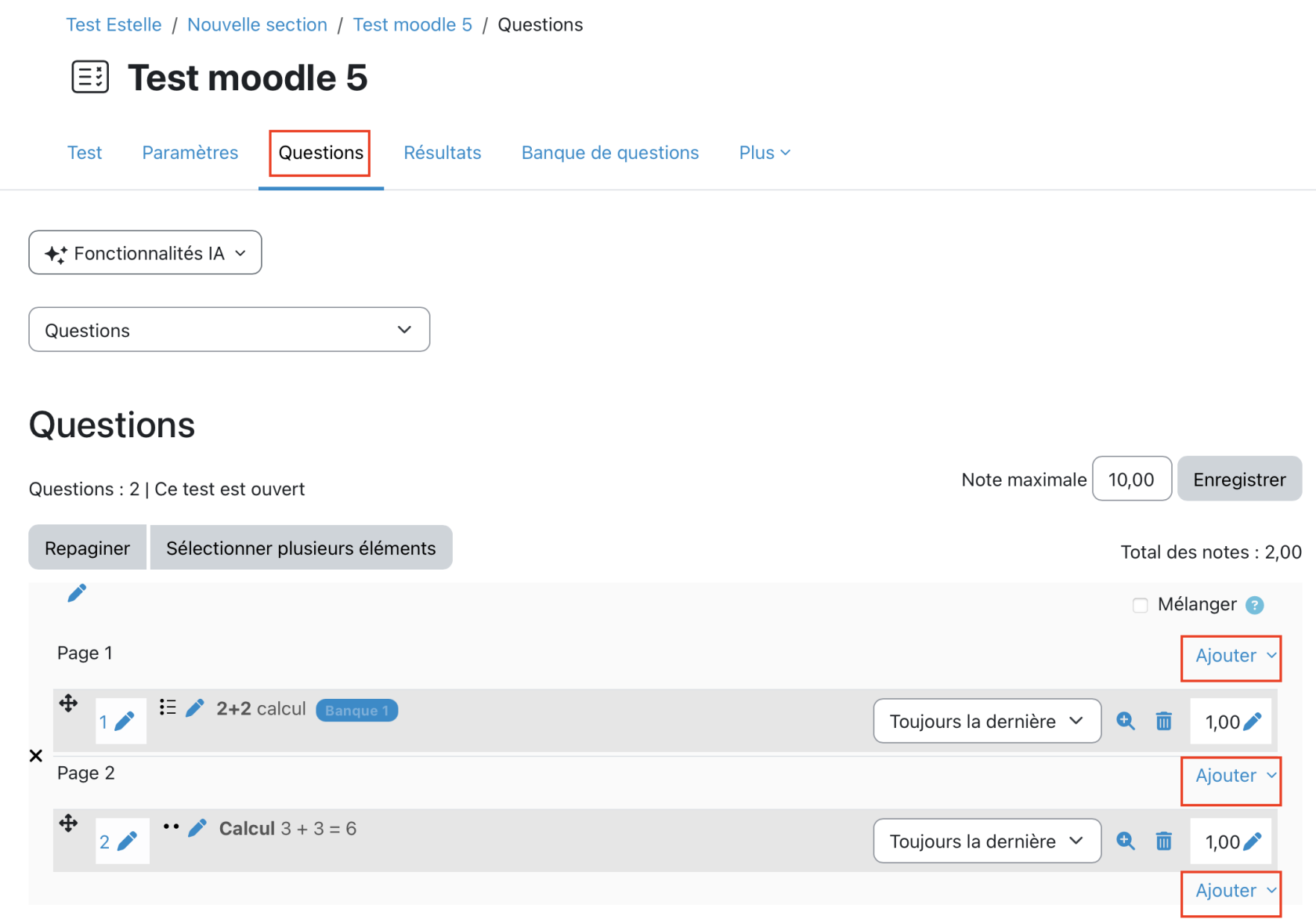Open the Banque de questions tab

point(609,153)
